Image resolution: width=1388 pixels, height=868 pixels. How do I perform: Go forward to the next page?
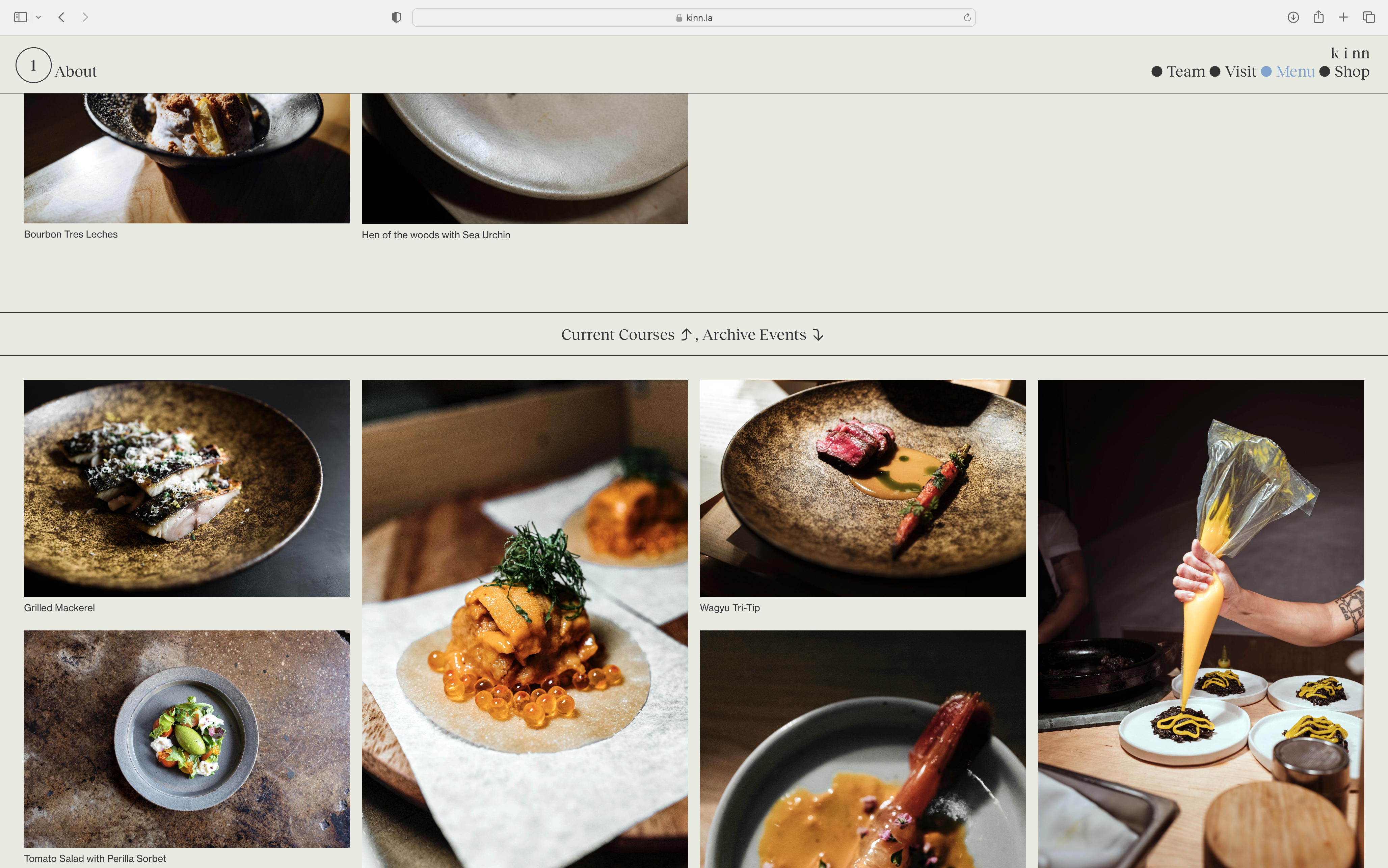pos(85,17)
